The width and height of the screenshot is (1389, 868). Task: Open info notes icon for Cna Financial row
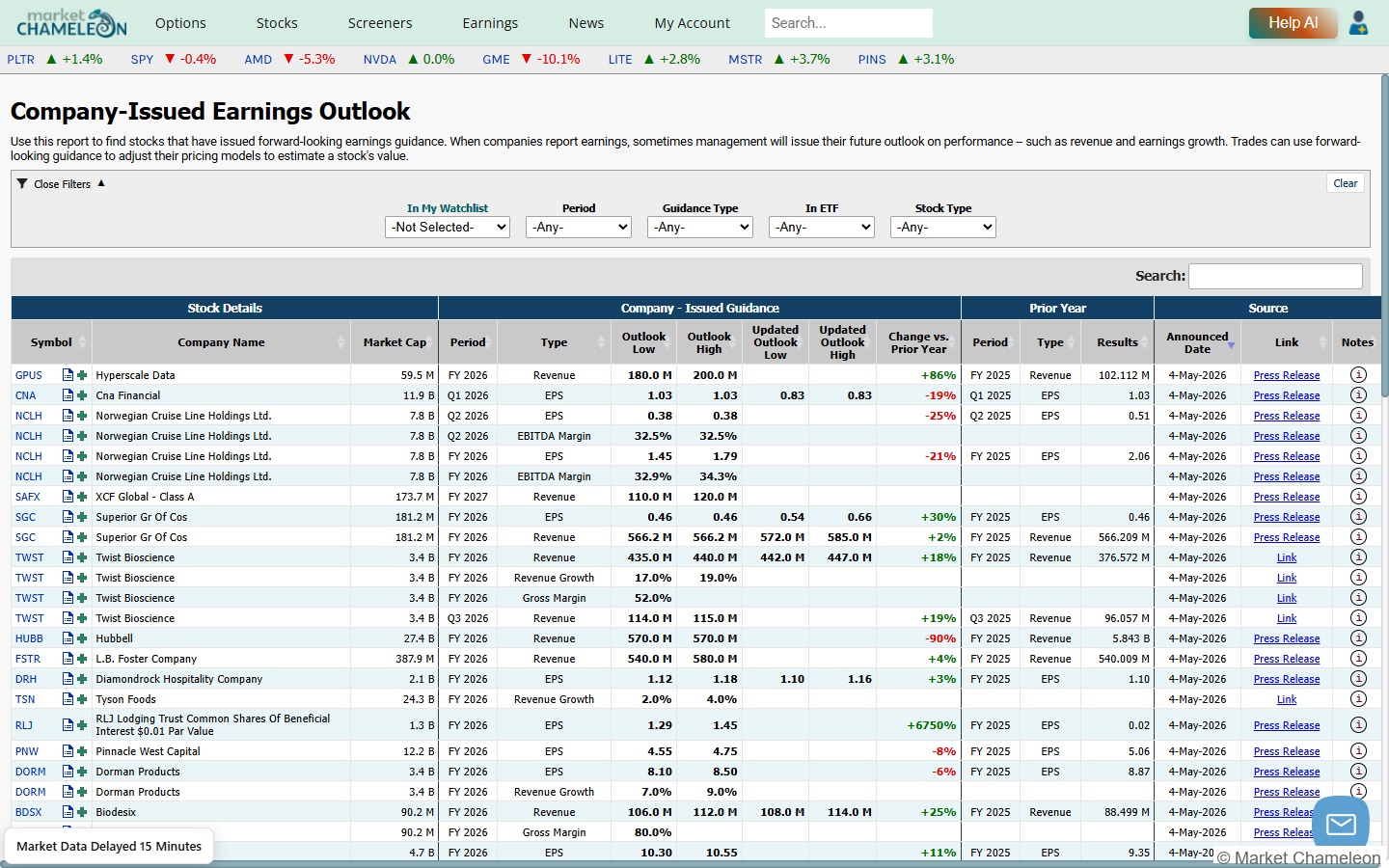pyautogui.click(x=1358, y=394)
